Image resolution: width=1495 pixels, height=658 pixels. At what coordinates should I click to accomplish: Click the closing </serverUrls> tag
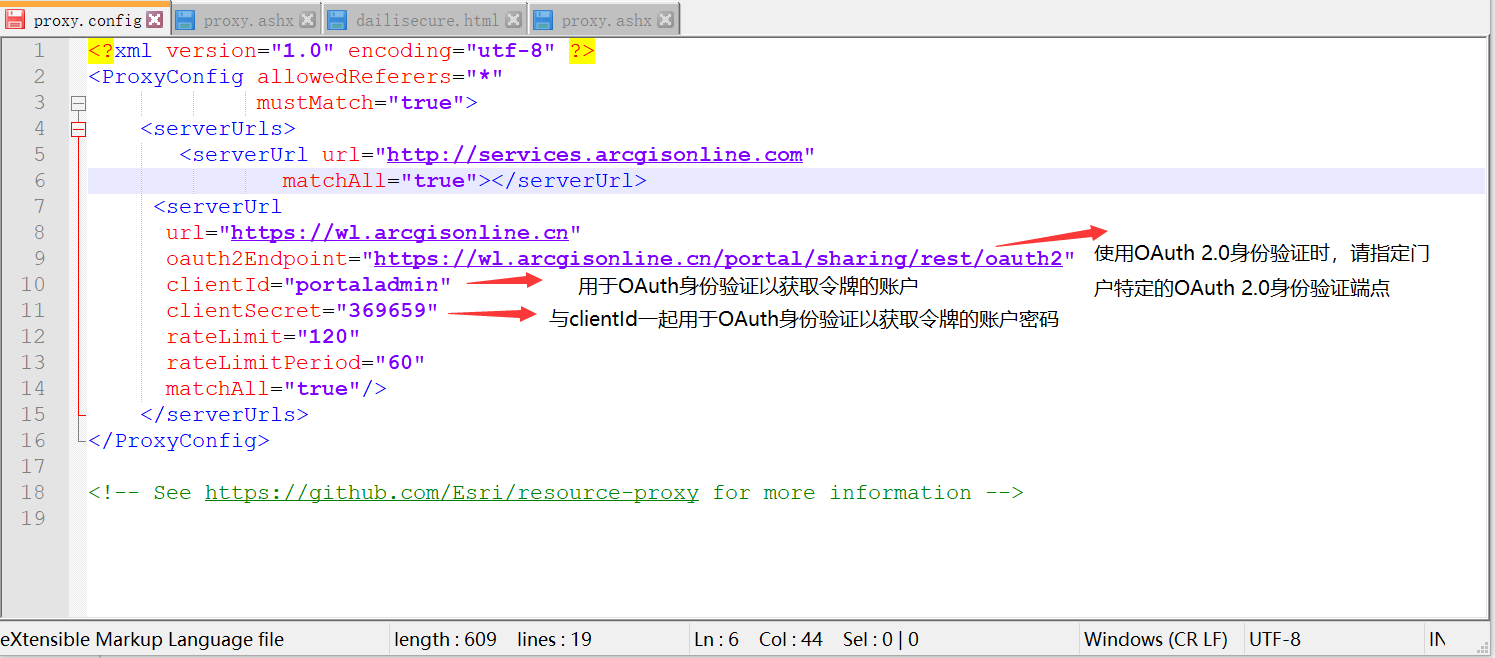point(225,415)
